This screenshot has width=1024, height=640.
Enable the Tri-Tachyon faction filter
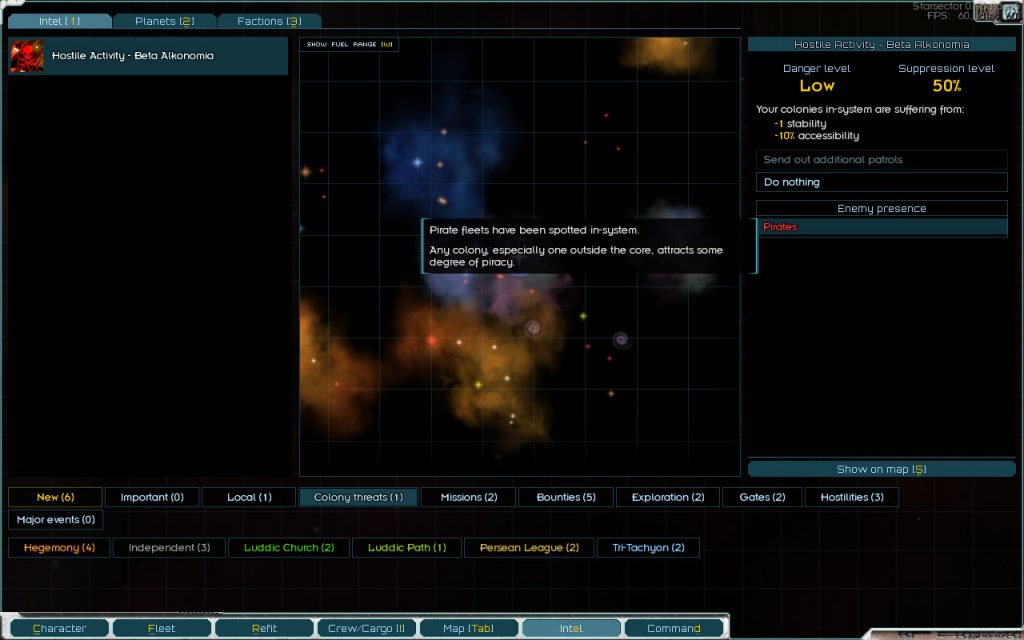pos(648,547)
